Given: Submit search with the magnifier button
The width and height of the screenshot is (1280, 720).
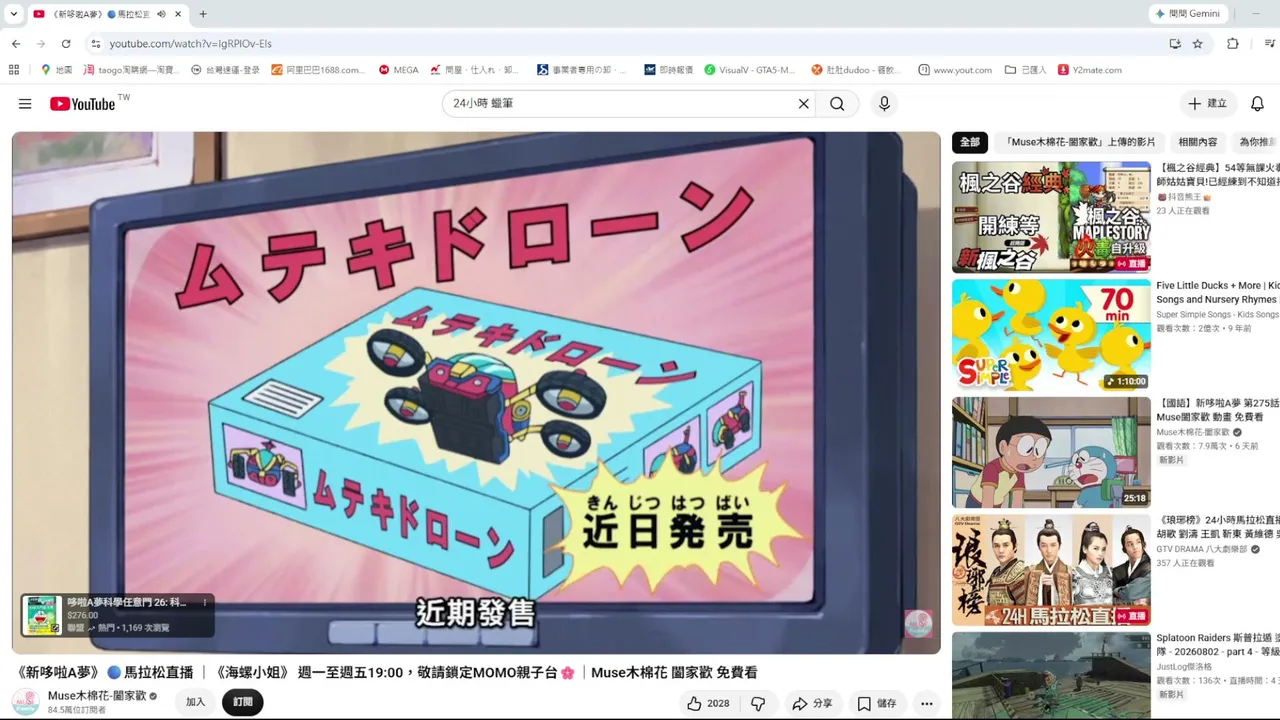Looking at the screenshot, I should [837, 104].
